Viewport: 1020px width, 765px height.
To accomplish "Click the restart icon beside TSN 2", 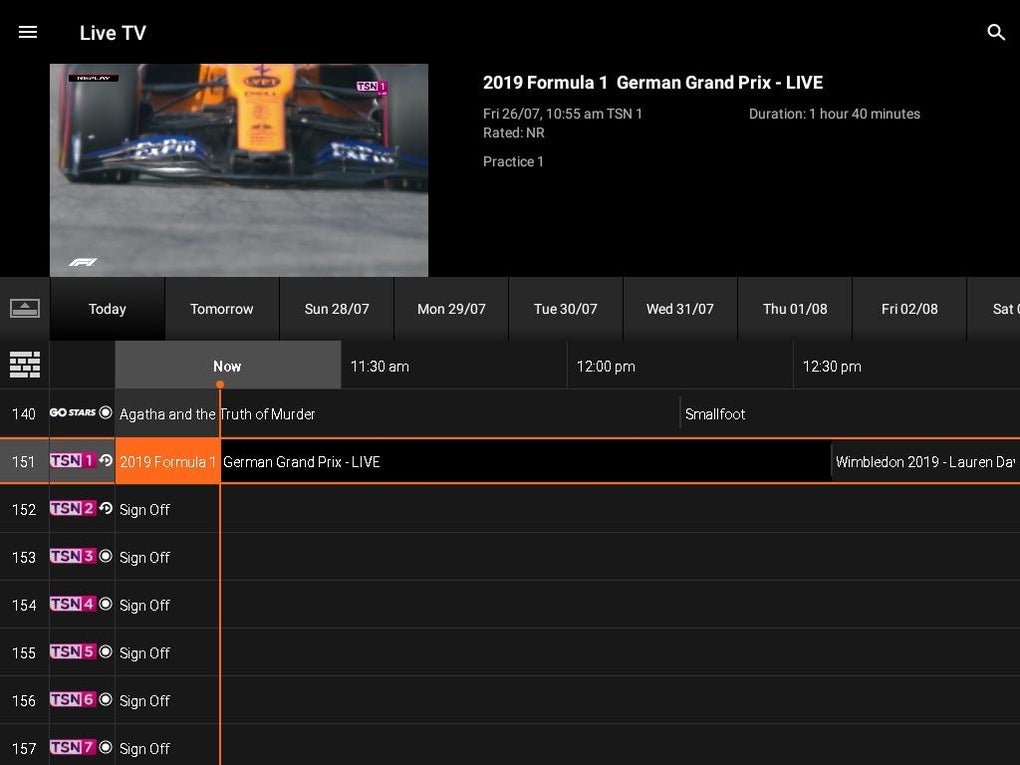I will coord(105,510).
